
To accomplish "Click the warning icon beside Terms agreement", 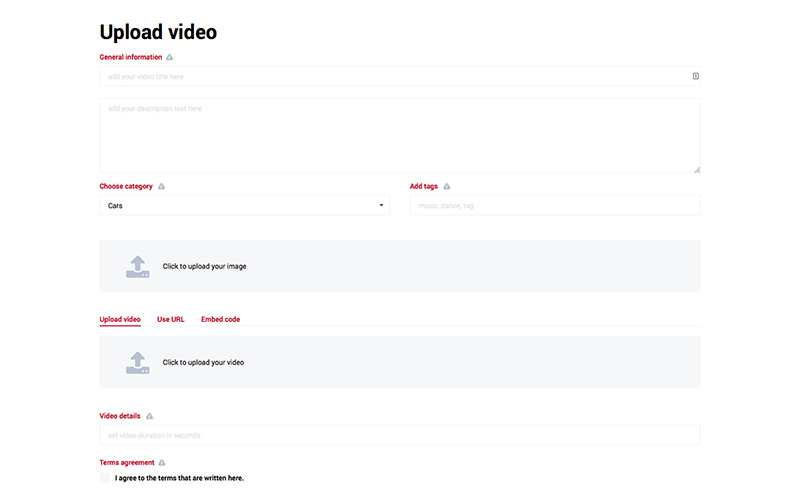I will 162,462.
